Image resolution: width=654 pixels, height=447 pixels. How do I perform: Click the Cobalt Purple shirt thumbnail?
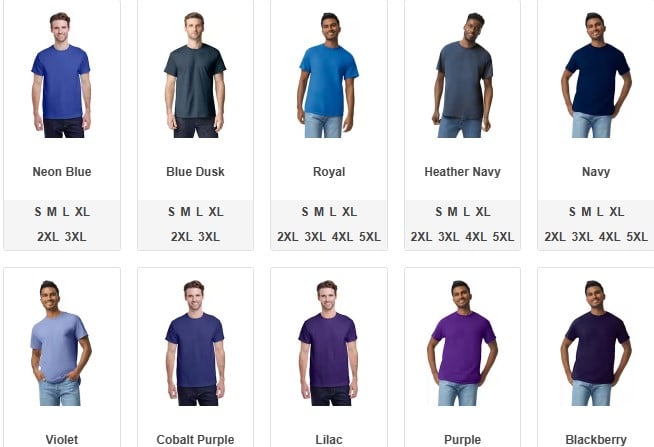[x=195, y=343]
